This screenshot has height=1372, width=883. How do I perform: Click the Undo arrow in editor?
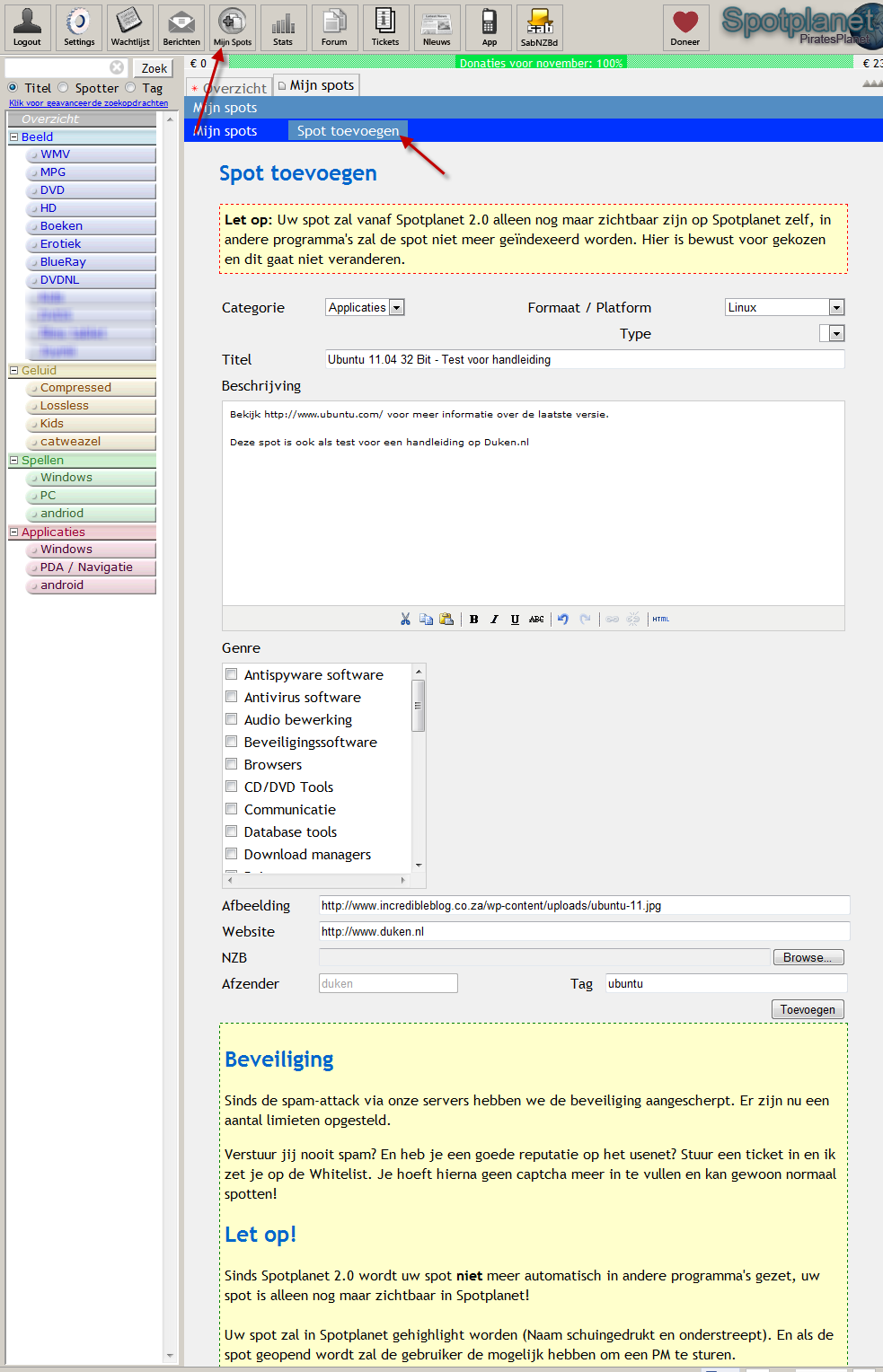point(563,619)
